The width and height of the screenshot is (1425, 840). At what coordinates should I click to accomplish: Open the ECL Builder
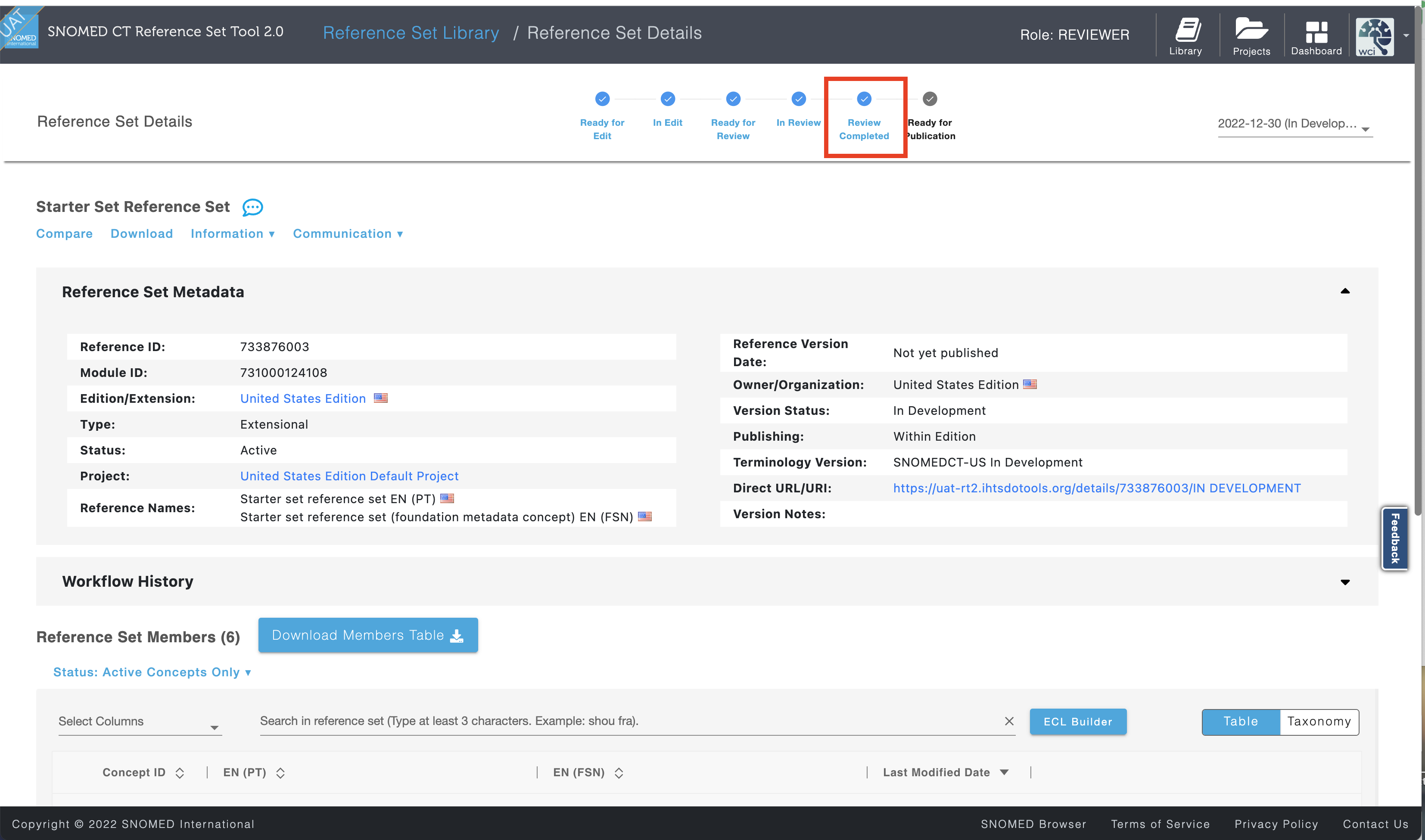click(1077, 722)
